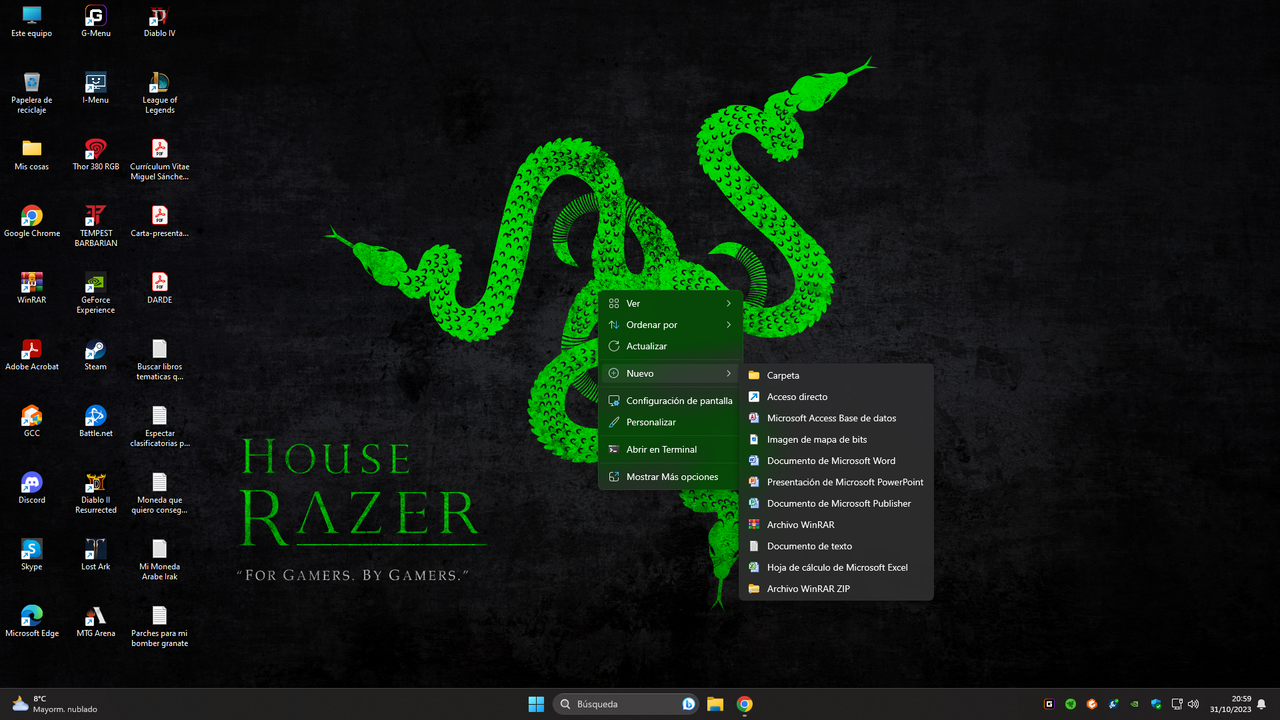This screenshot has height=720, width=1280.
Task: Select the Papelera de reciclaje icon
Action: coord(32,92)
